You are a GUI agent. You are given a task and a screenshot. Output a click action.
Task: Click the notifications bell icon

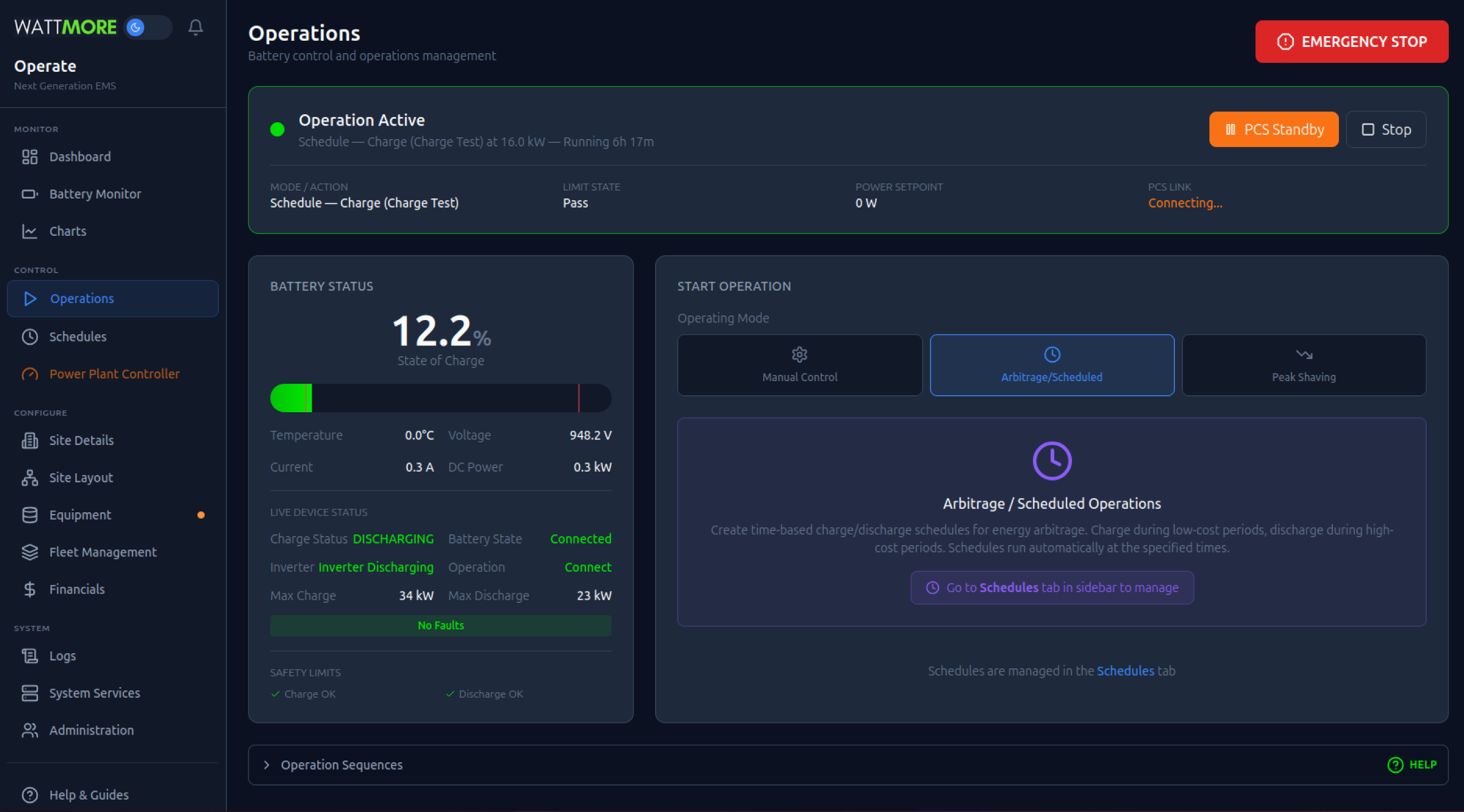196,27
